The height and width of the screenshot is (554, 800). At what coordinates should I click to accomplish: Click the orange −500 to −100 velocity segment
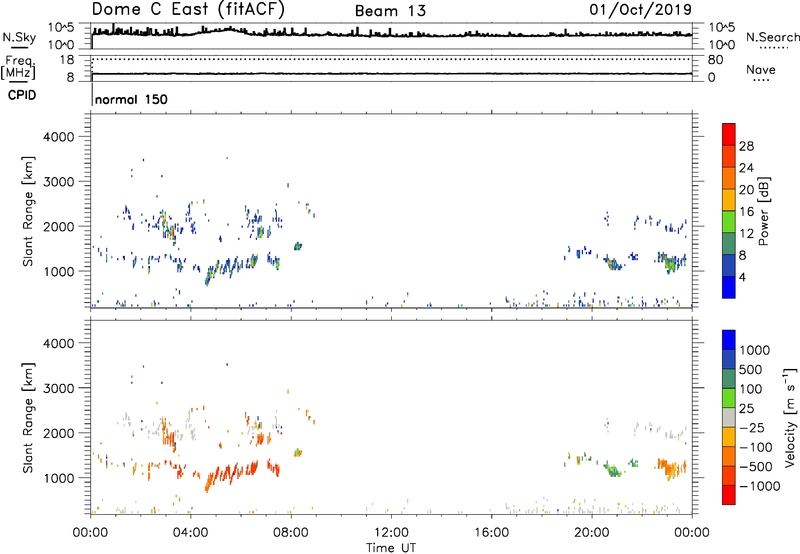click(x=729, y=456)
